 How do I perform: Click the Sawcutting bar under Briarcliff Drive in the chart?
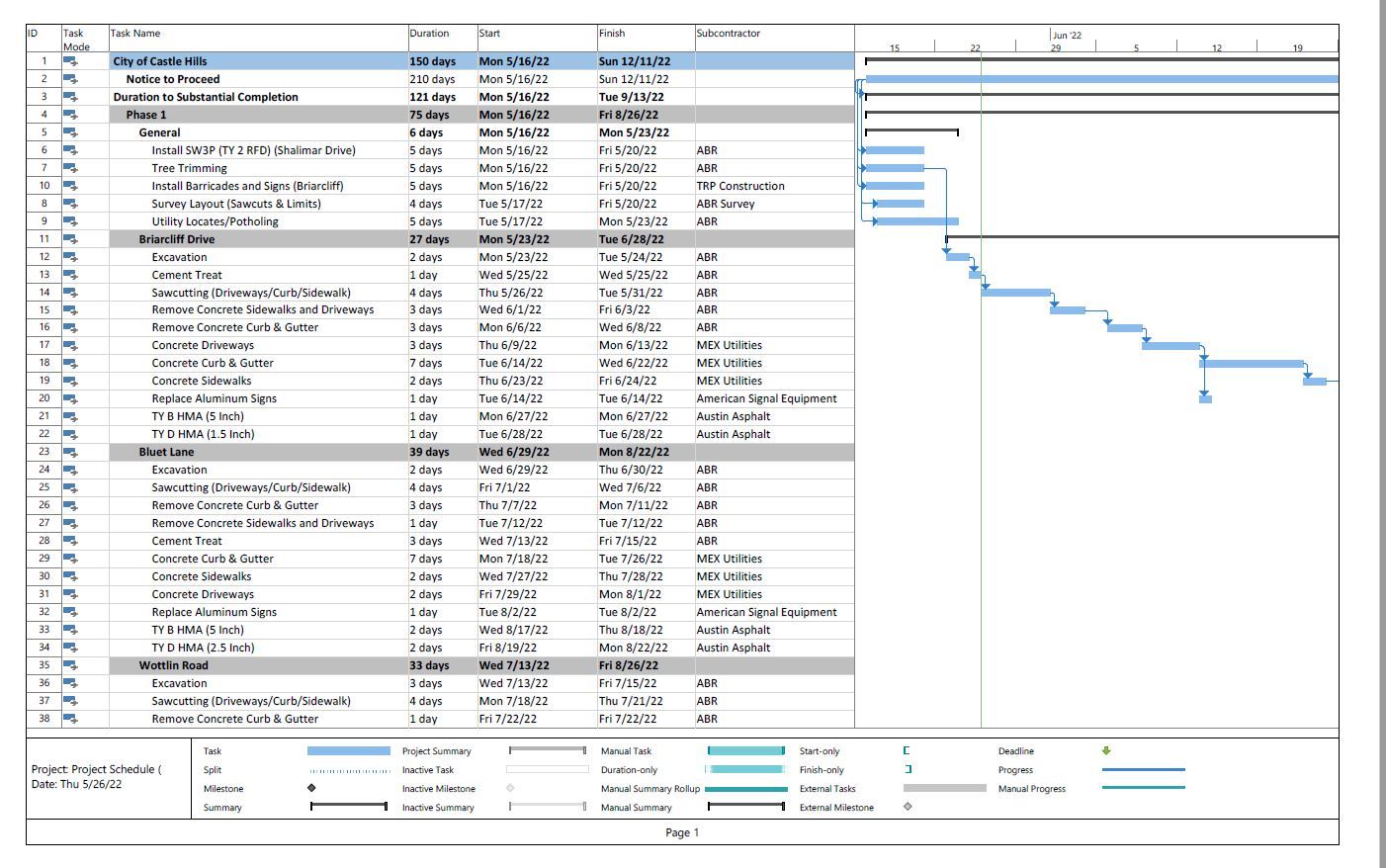[x=1015, y=293]
